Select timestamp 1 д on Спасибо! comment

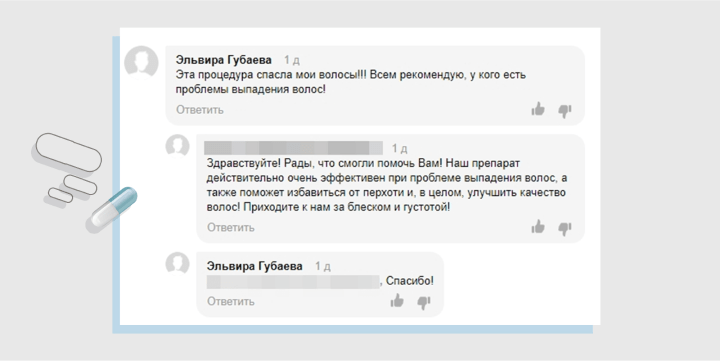click(323, 266)
